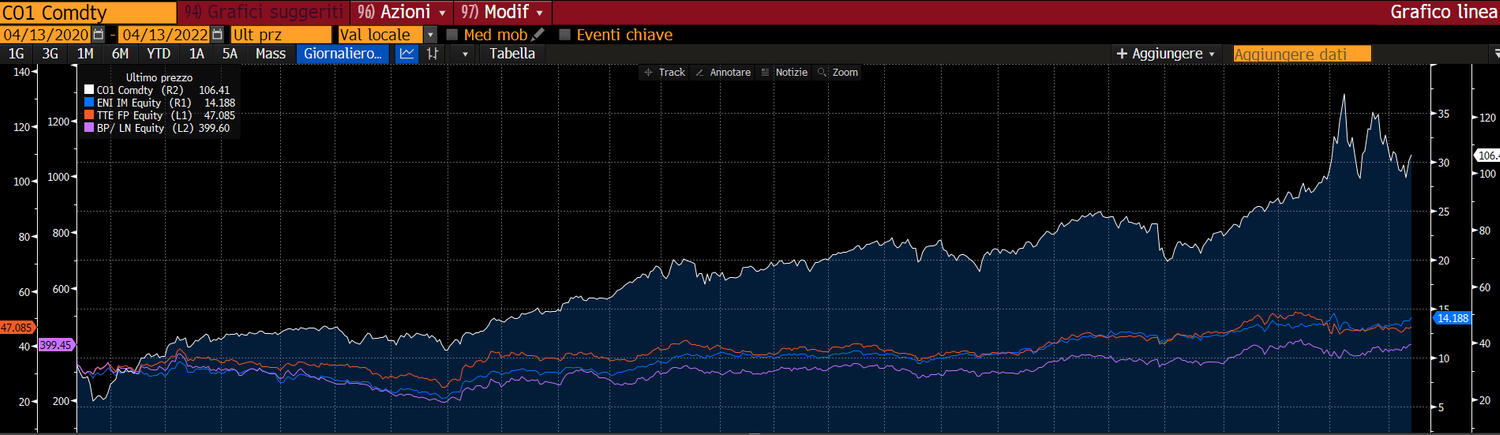Click the Grafico linea title label

click(x=1444, y=12)
